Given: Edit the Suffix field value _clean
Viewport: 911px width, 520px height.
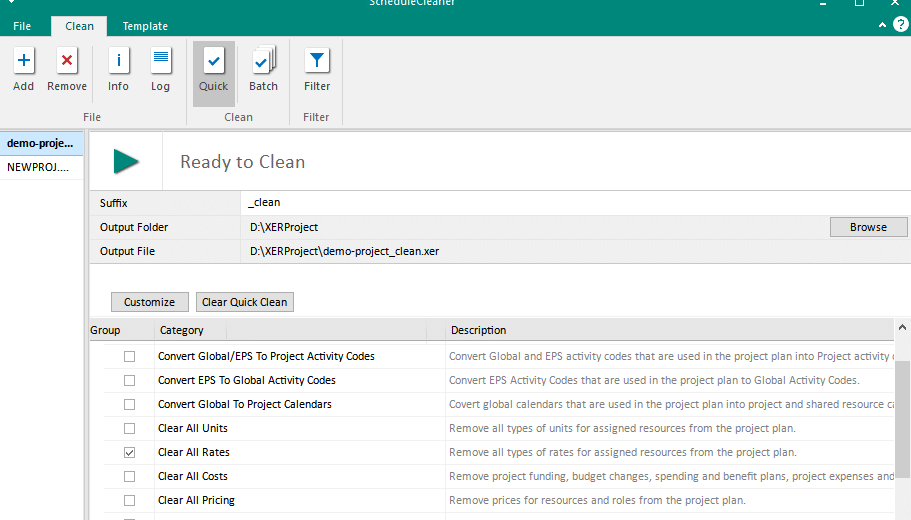Looking at the screenshot, I should click(575, 203).
